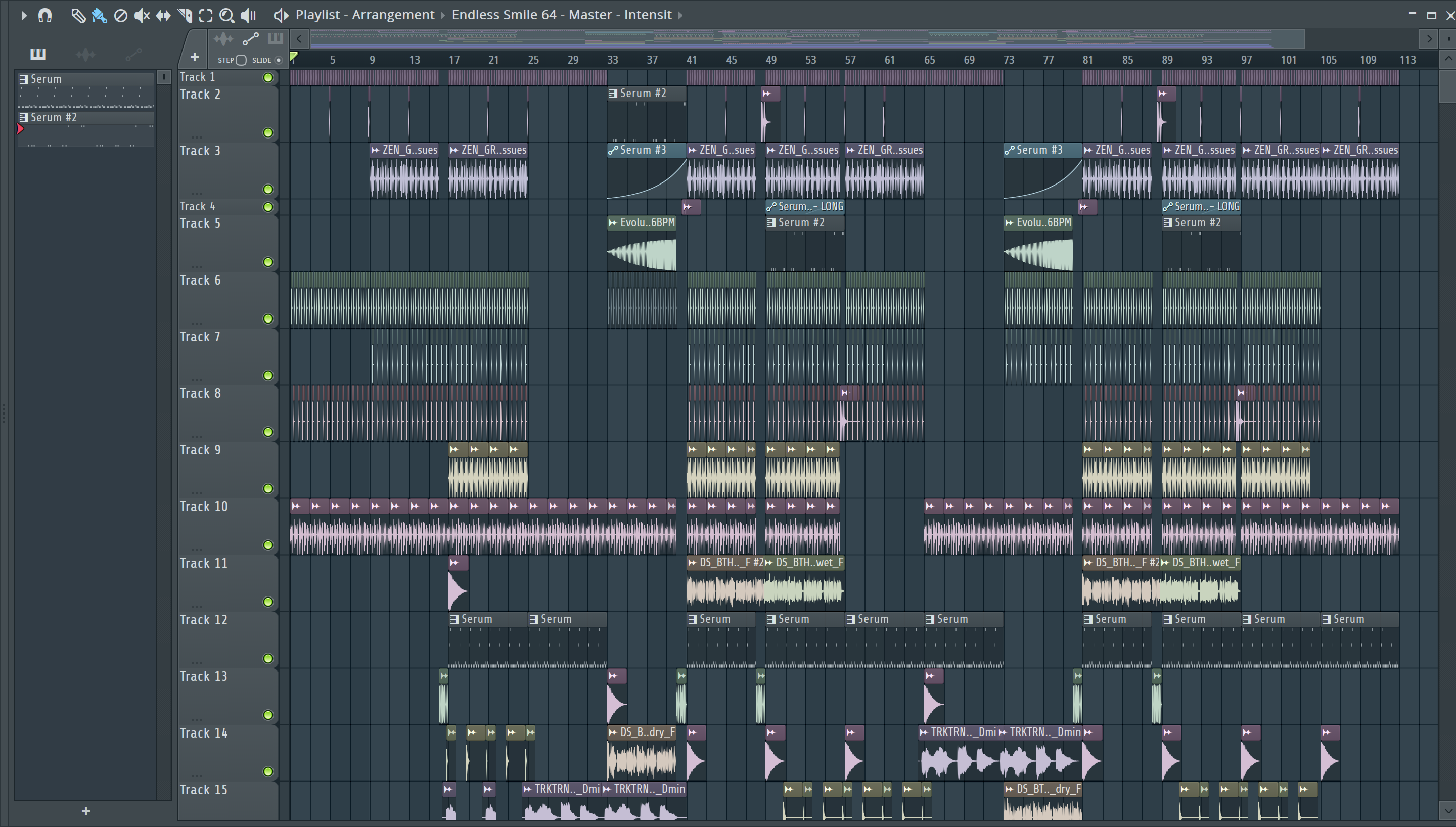
Task: Select the Playback speaker tool
Action: (x=248, y=15)
